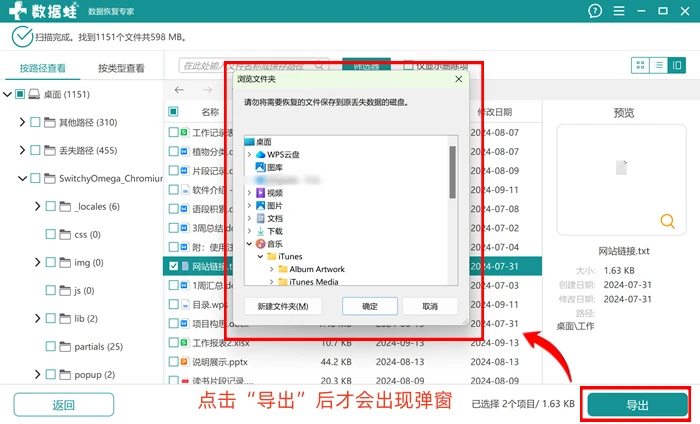The height and width of the screenshot is (424, 700).
Task: Expand the 丢失路径 (455) folder
Action: click(22, 150)
